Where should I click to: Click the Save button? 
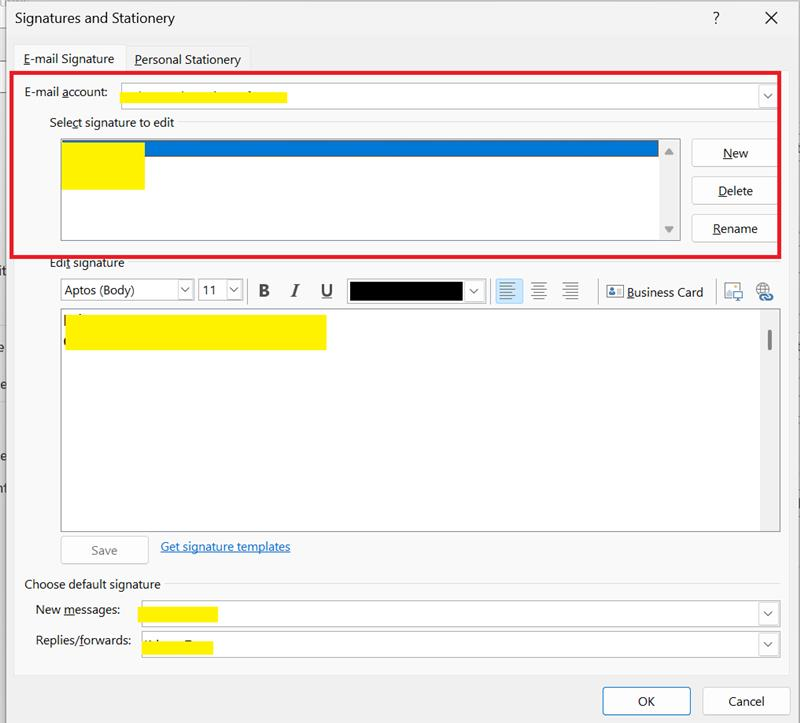pyautogui.click(x=104, y=550)
